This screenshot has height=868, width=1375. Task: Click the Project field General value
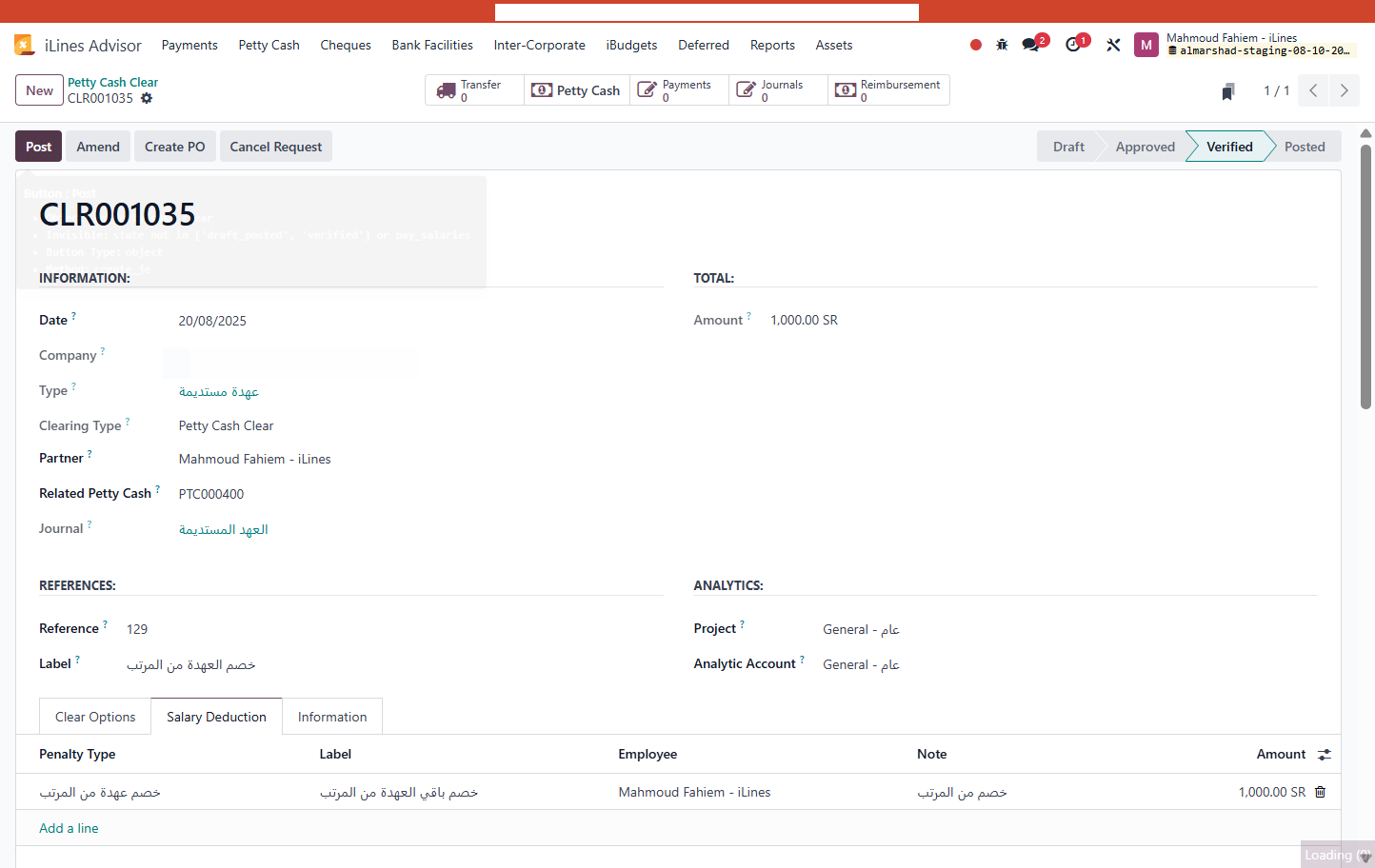coord(862,629)
